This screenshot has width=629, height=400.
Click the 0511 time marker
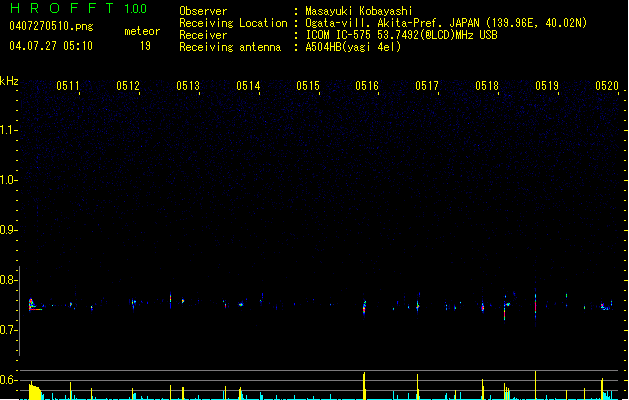pos(68,86)
